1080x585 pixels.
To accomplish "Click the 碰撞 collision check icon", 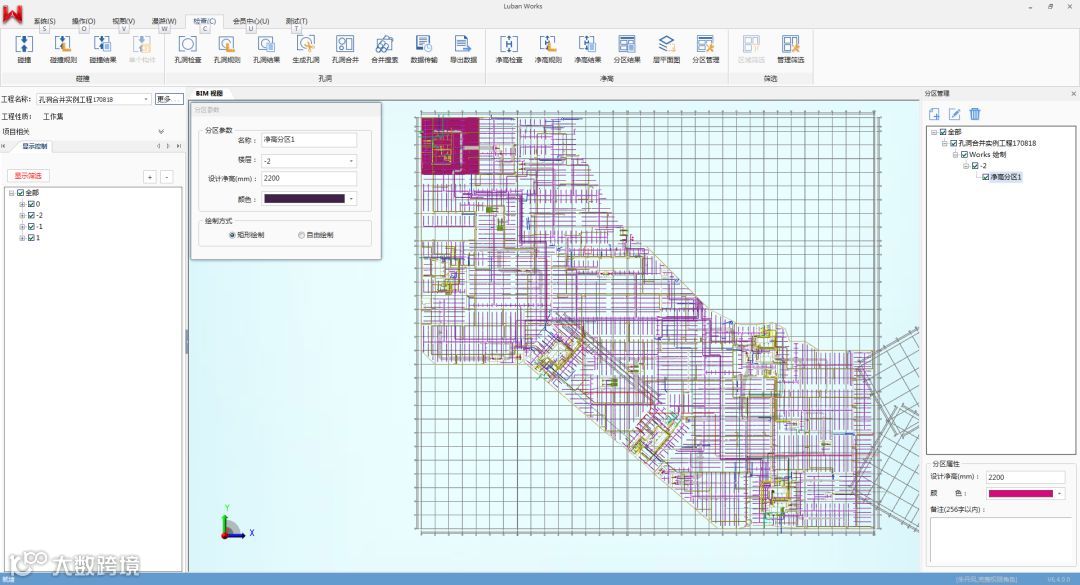I will (24, 48).
